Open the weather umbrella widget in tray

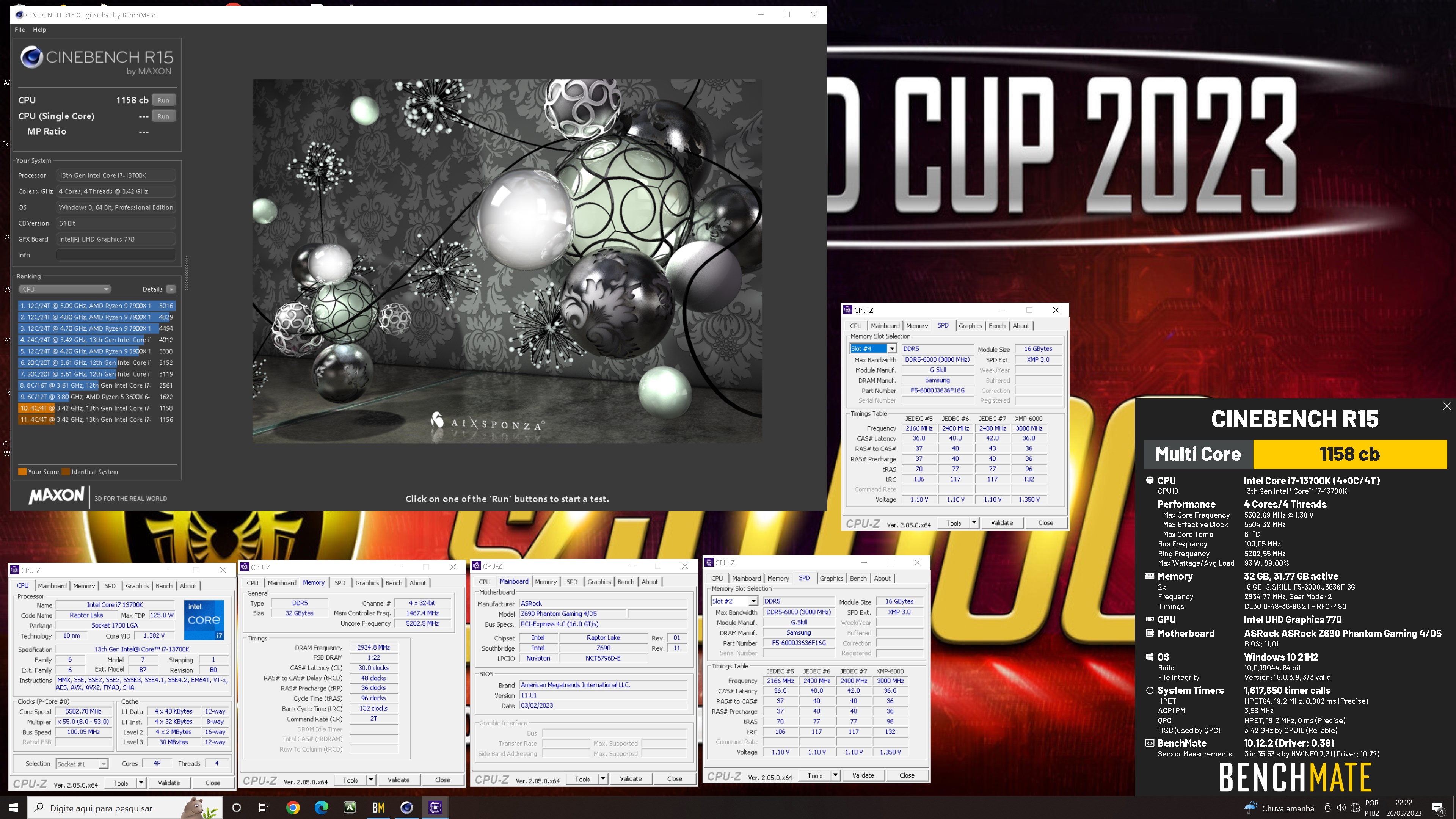coord(1251,808)
